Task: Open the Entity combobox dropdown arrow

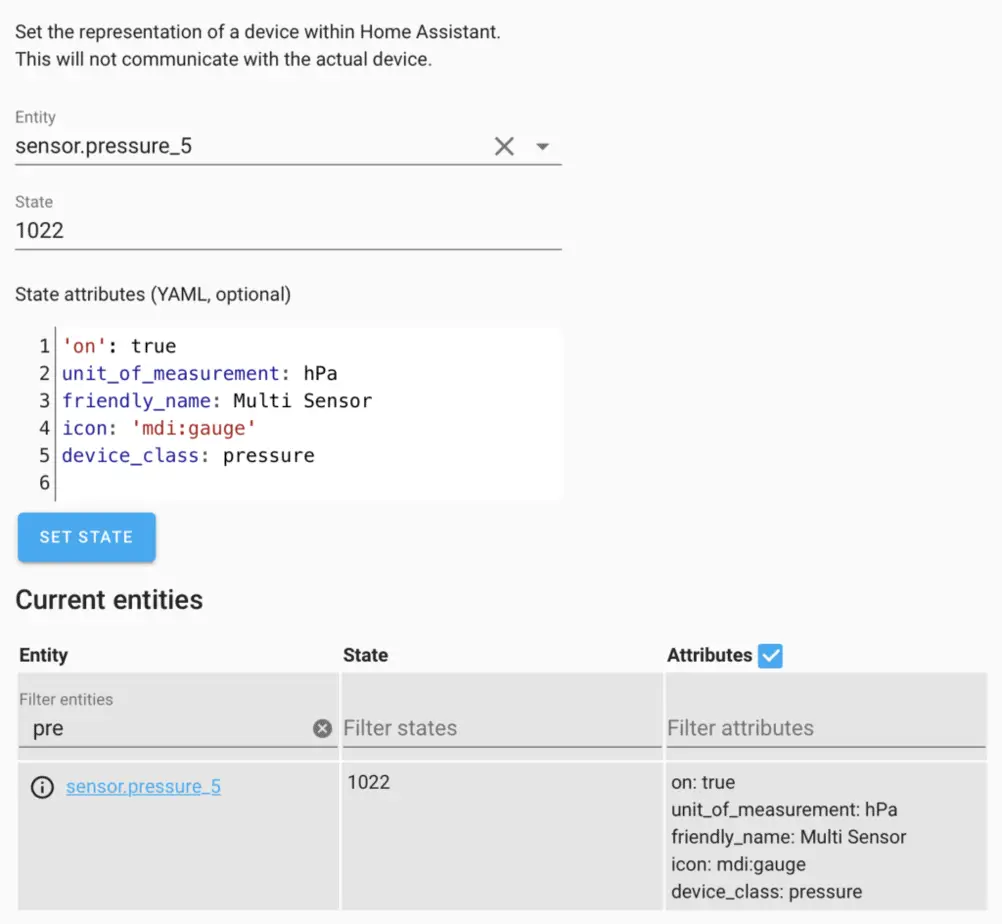Action: click(543, 146)
